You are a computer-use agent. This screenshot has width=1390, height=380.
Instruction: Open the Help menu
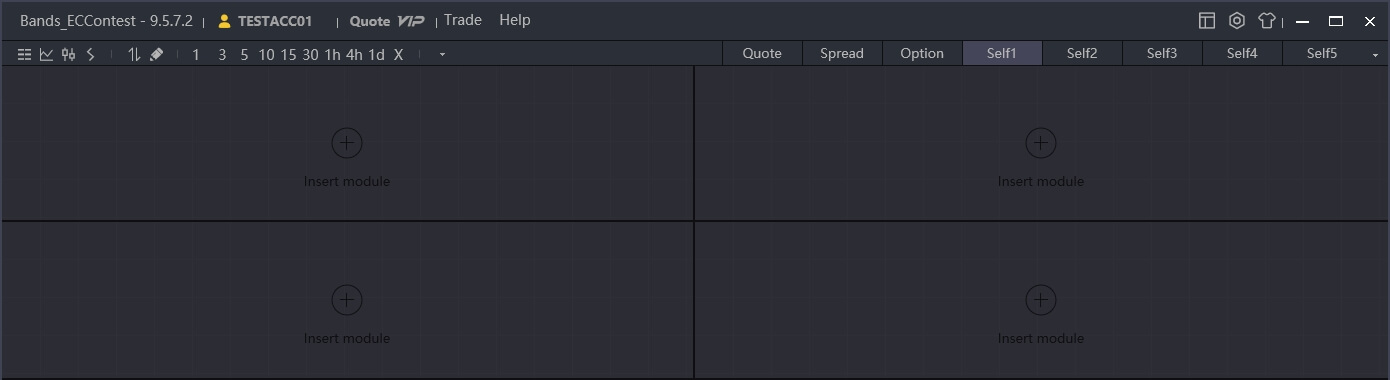[x=515, y=20]
